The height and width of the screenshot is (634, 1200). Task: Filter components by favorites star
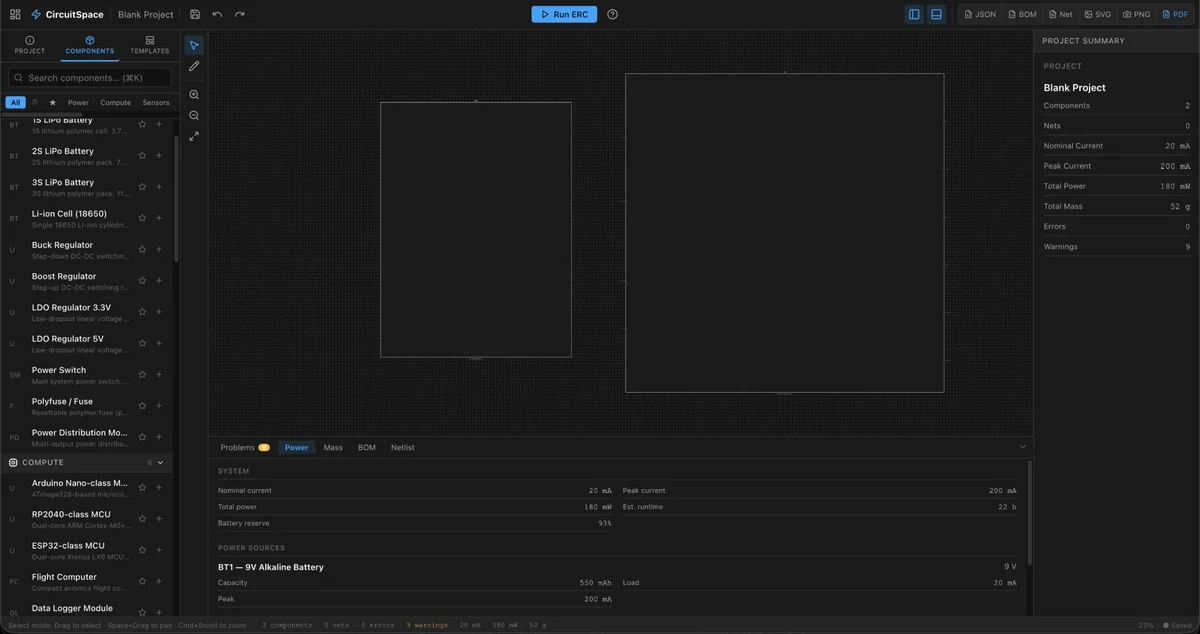(53, 102)
